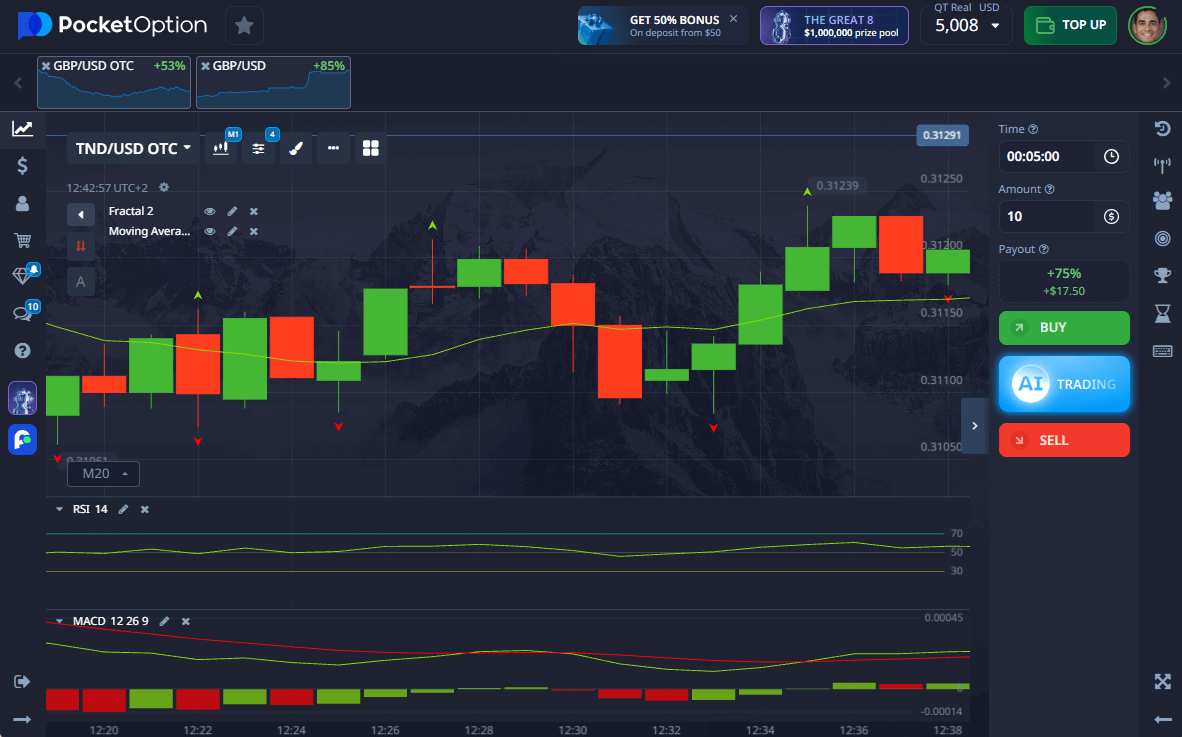Viewport: 1182px width, 737px height.
Task: Open trade history icon in right sidebar
Action: point(1162,128)
